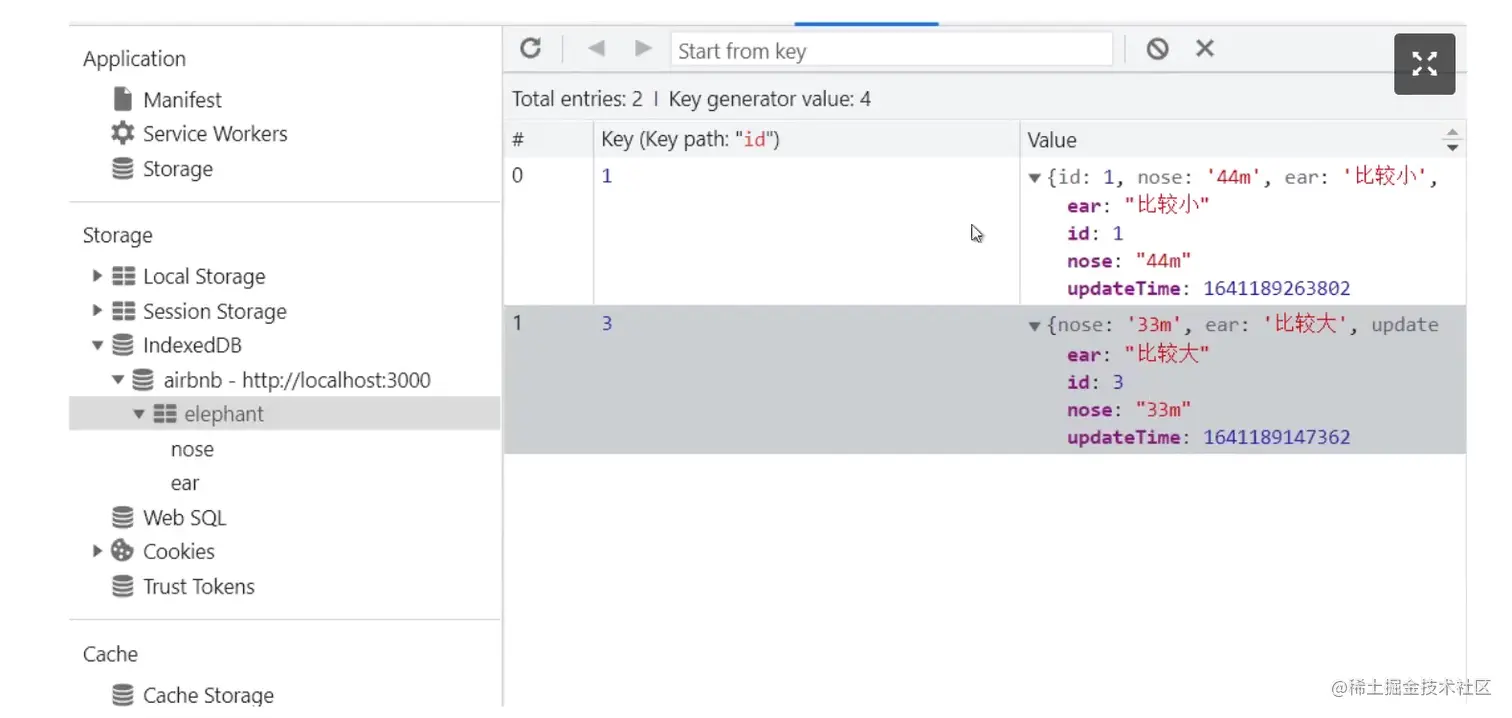Select the ear index
The image size is (1512, 718).
(185, 483)
